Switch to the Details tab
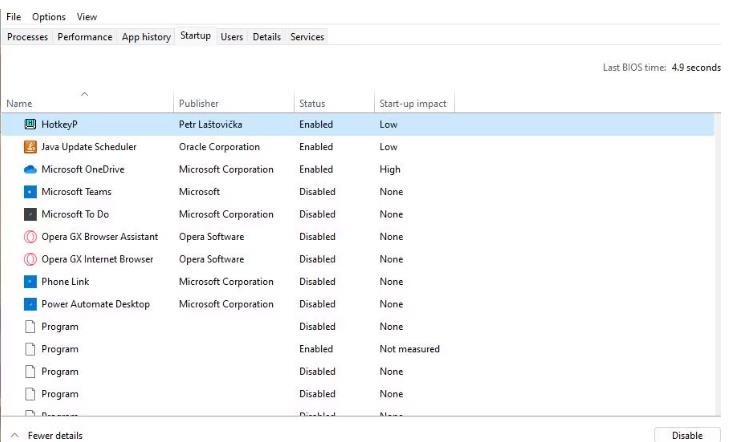737x442 pixels. coord(267,37)
